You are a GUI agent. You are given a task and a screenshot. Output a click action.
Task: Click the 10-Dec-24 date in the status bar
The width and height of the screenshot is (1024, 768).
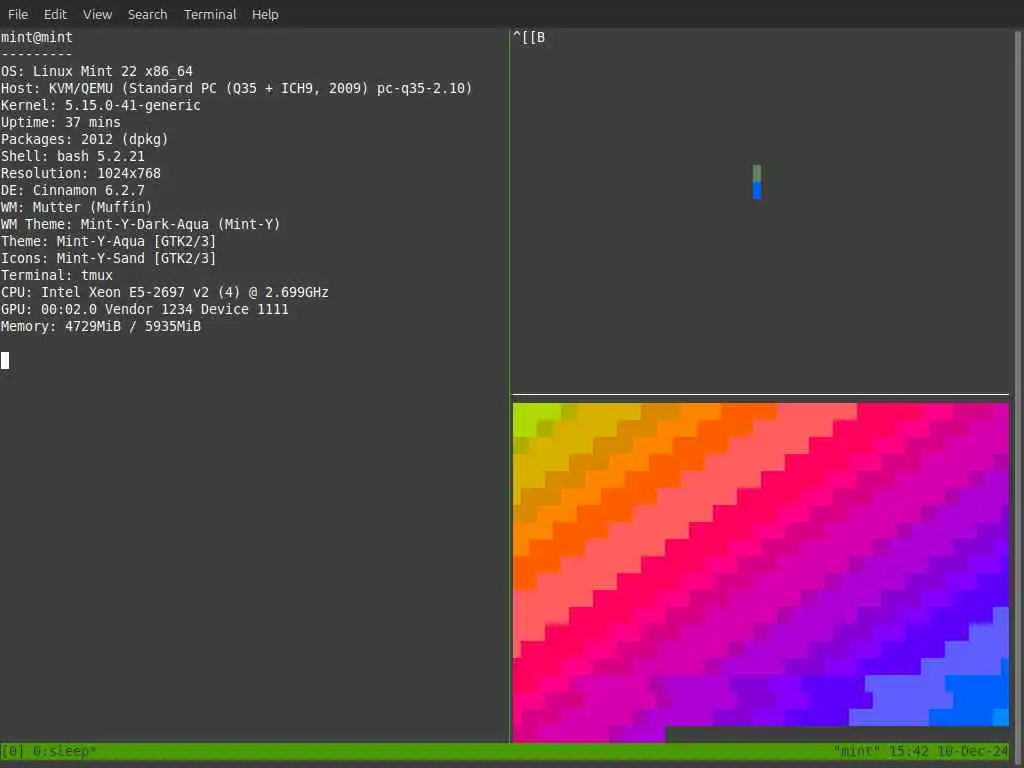coord(973,751)
